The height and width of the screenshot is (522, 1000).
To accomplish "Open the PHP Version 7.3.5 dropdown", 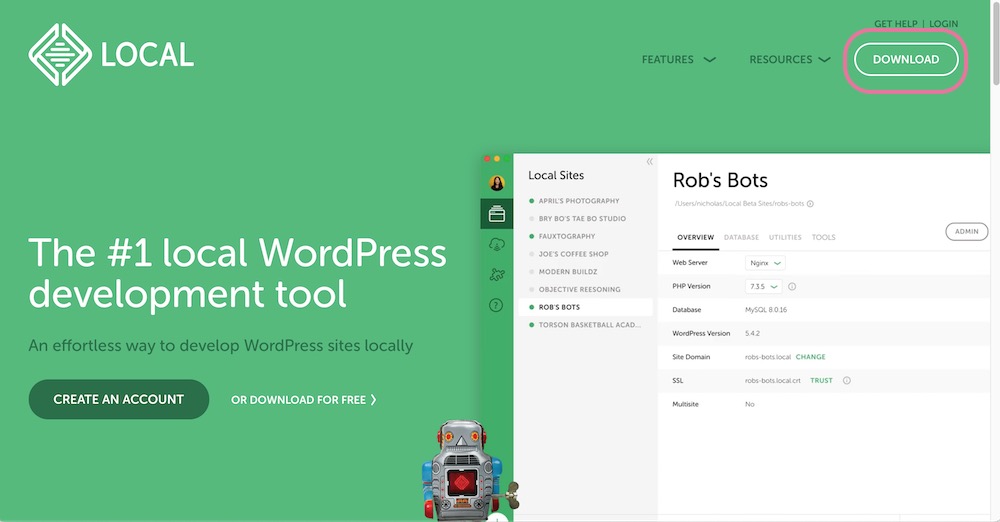I will point(763,287).
